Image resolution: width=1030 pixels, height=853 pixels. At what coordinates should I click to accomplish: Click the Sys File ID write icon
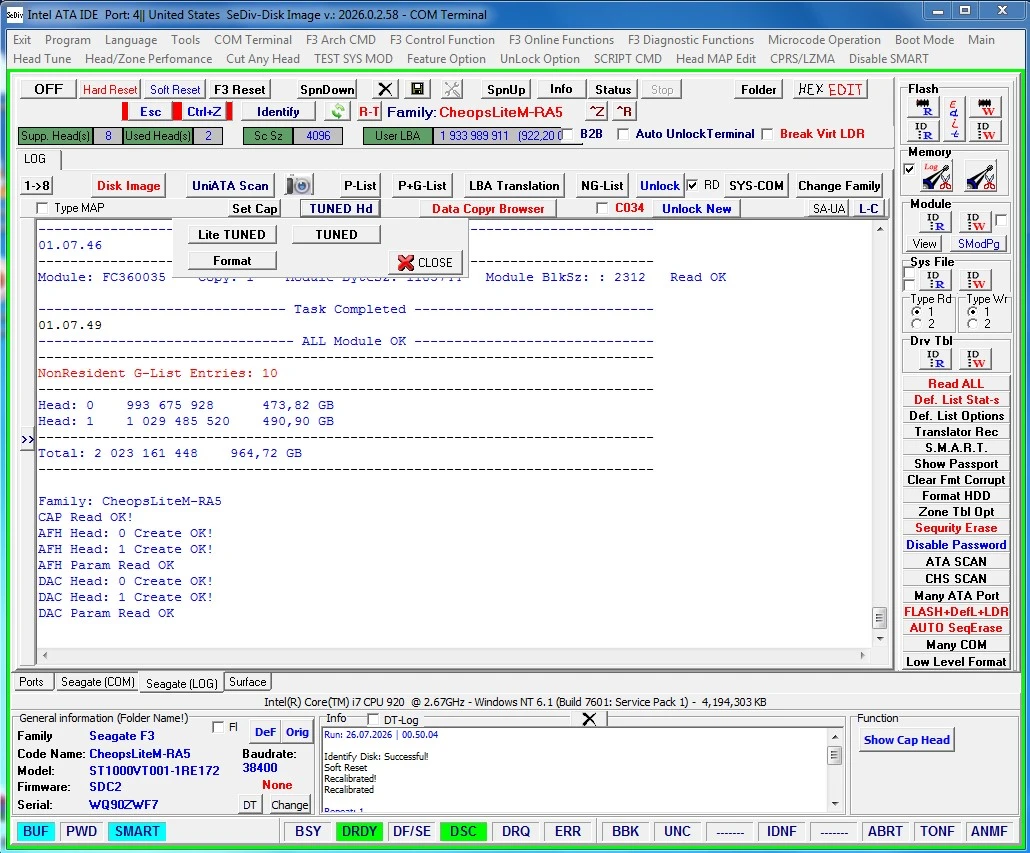(x=975, y=280)
